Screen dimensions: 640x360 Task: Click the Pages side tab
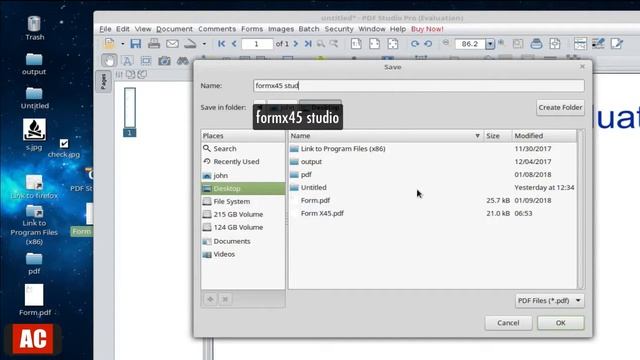103,82
